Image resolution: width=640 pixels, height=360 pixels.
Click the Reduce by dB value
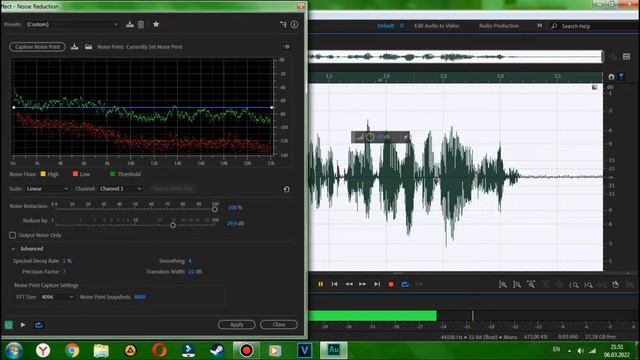(x=236, y=223)
